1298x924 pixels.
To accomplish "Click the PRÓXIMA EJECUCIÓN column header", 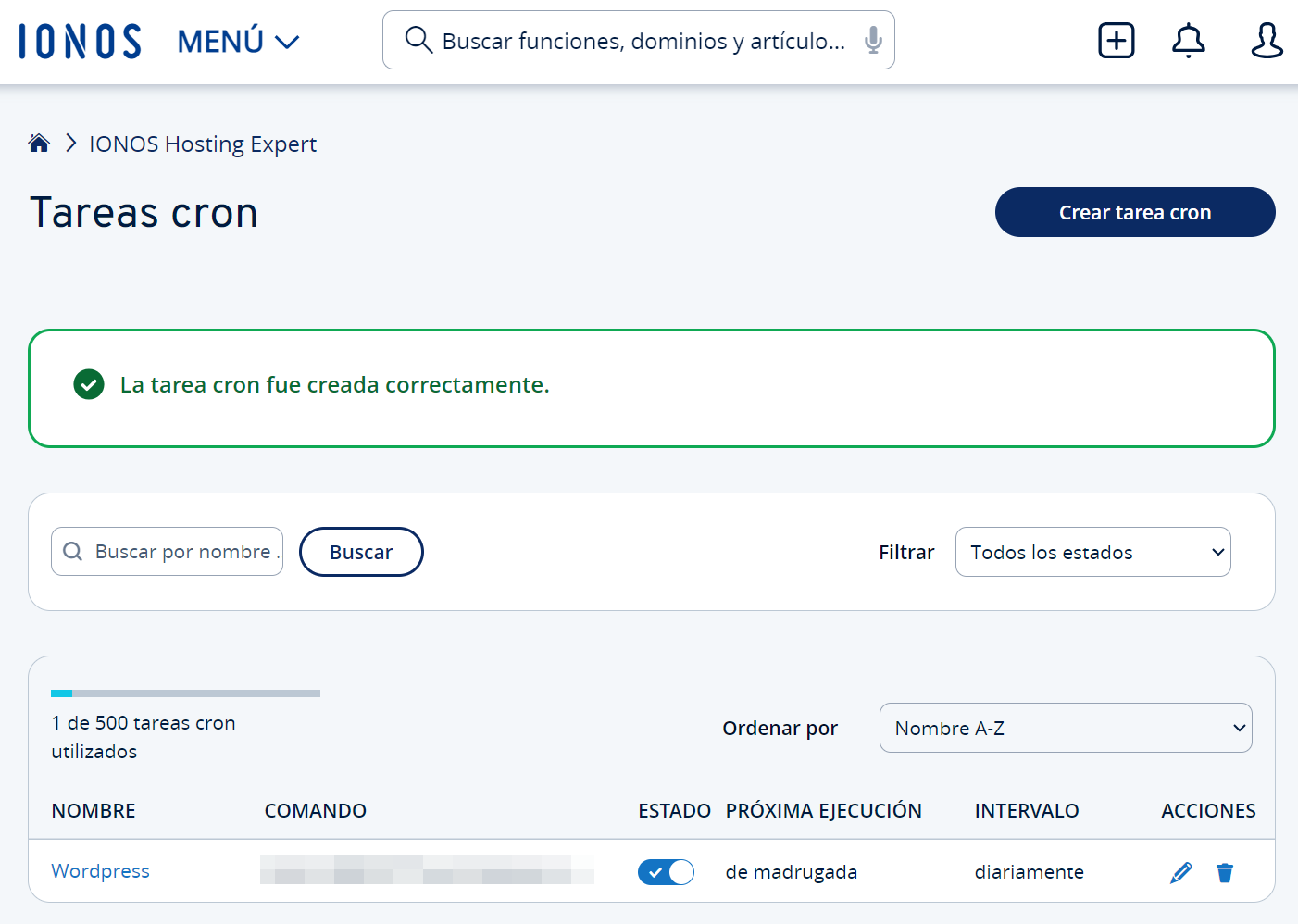I will (x=823, y=811).
